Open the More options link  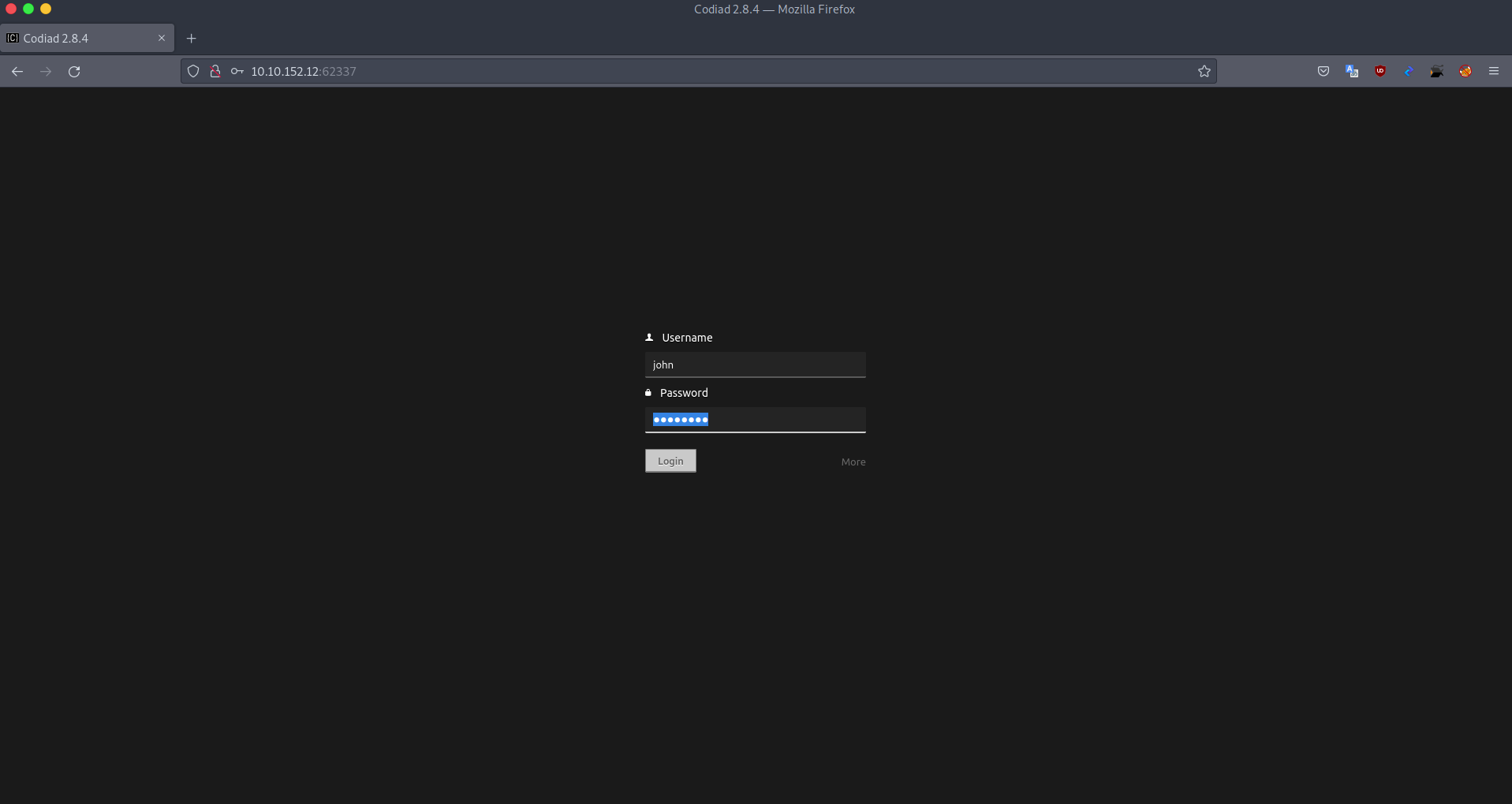[853, 462]
